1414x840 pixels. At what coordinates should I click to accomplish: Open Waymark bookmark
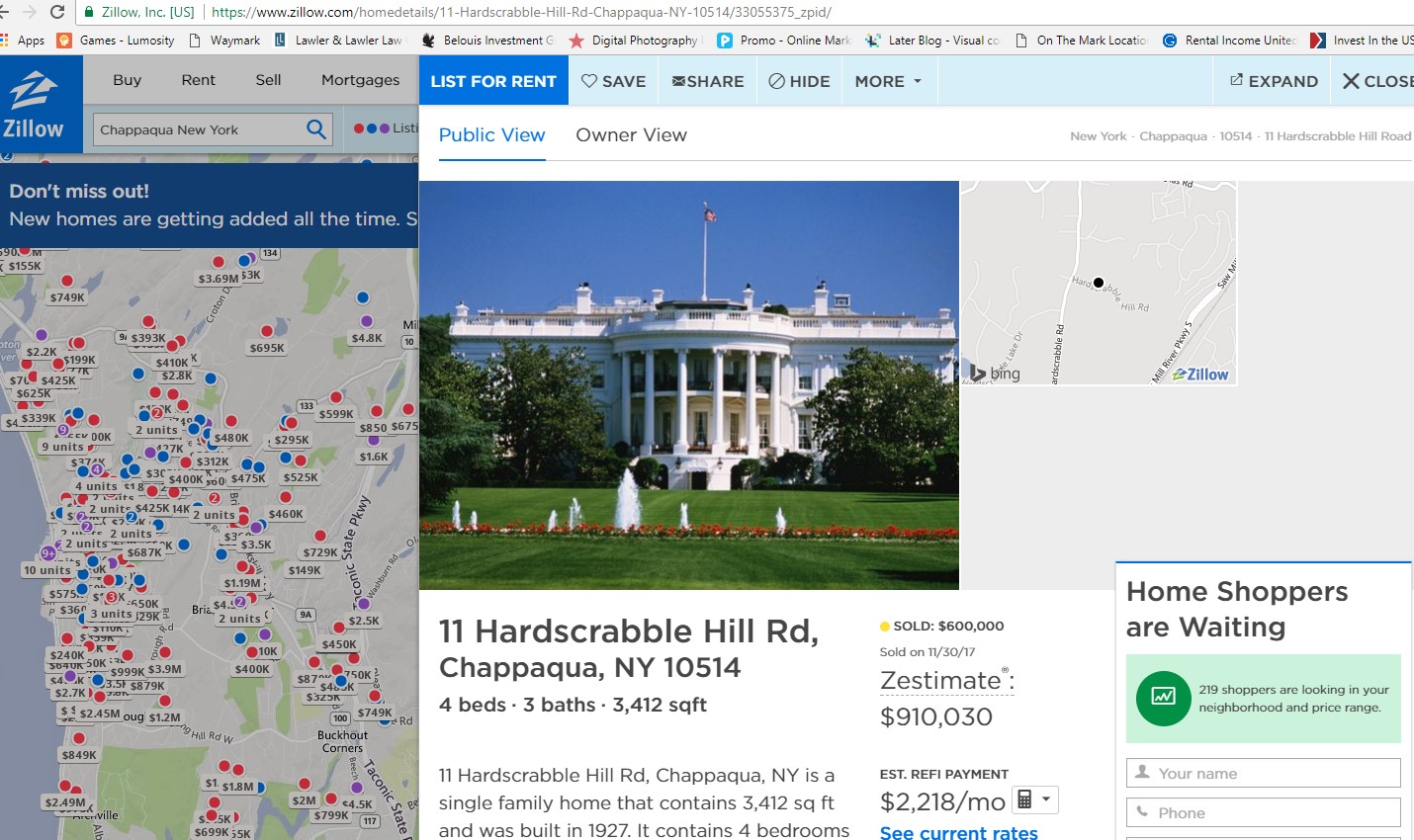[224, 41]
